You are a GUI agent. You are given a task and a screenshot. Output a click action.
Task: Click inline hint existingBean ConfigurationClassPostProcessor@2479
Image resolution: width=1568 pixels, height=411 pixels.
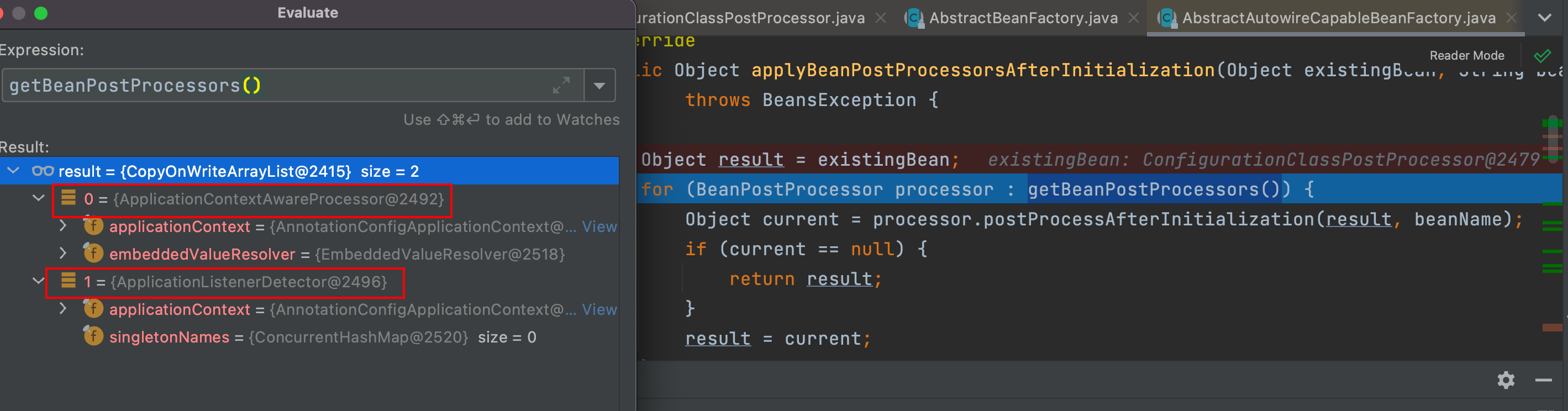click(1263, 160)
